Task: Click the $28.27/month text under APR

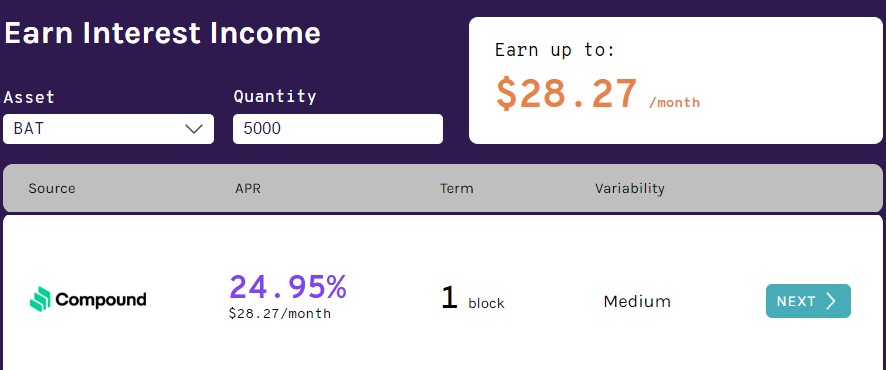Action: (280, 314)
